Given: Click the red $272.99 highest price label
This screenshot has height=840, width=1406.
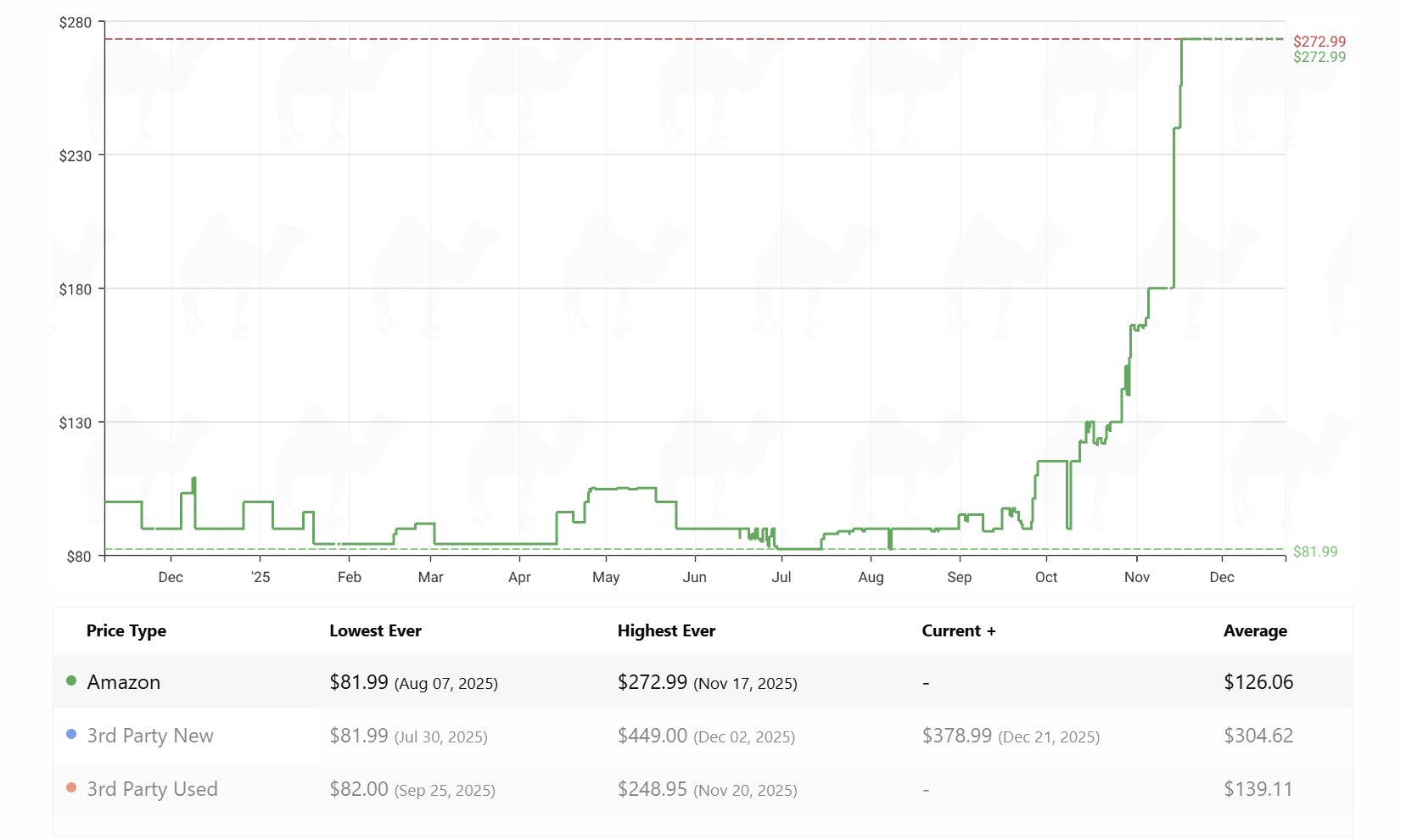Looking at the screenshot, I should [1320, 40].
